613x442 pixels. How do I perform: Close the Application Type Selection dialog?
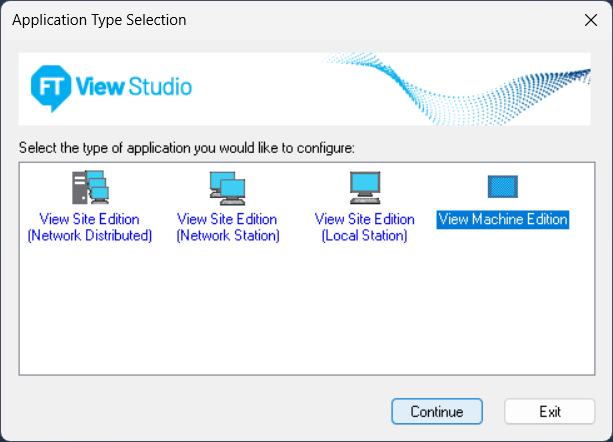pos(589,20)
